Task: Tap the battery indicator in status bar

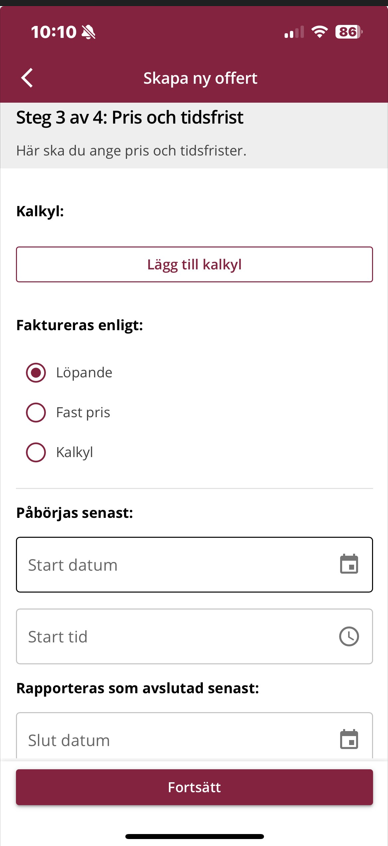Action: [349, 32]
